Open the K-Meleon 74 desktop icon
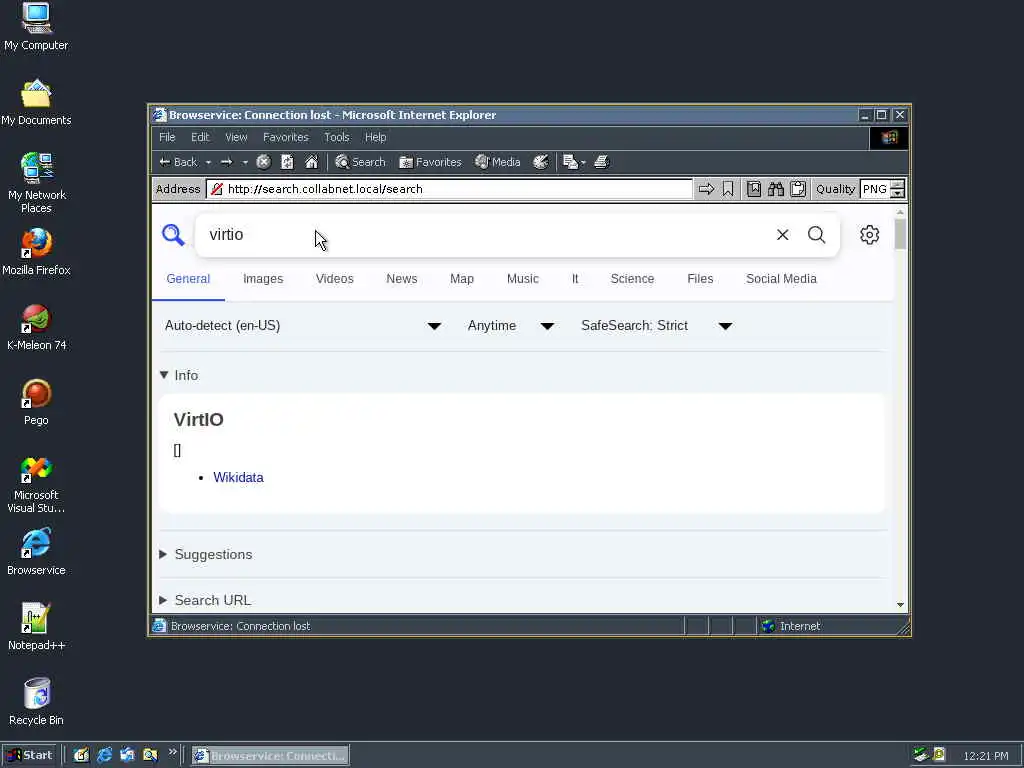 (x=36, y=328)
